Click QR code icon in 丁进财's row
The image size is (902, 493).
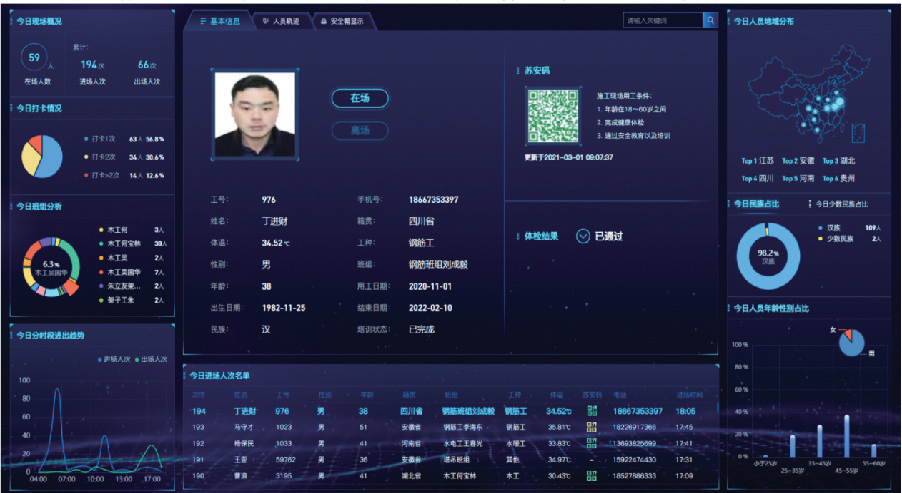591,411
